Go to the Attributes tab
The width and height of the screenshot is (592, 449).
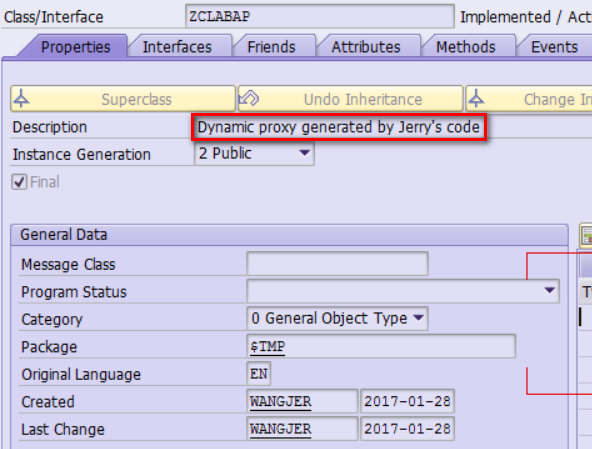coord(366,47)
